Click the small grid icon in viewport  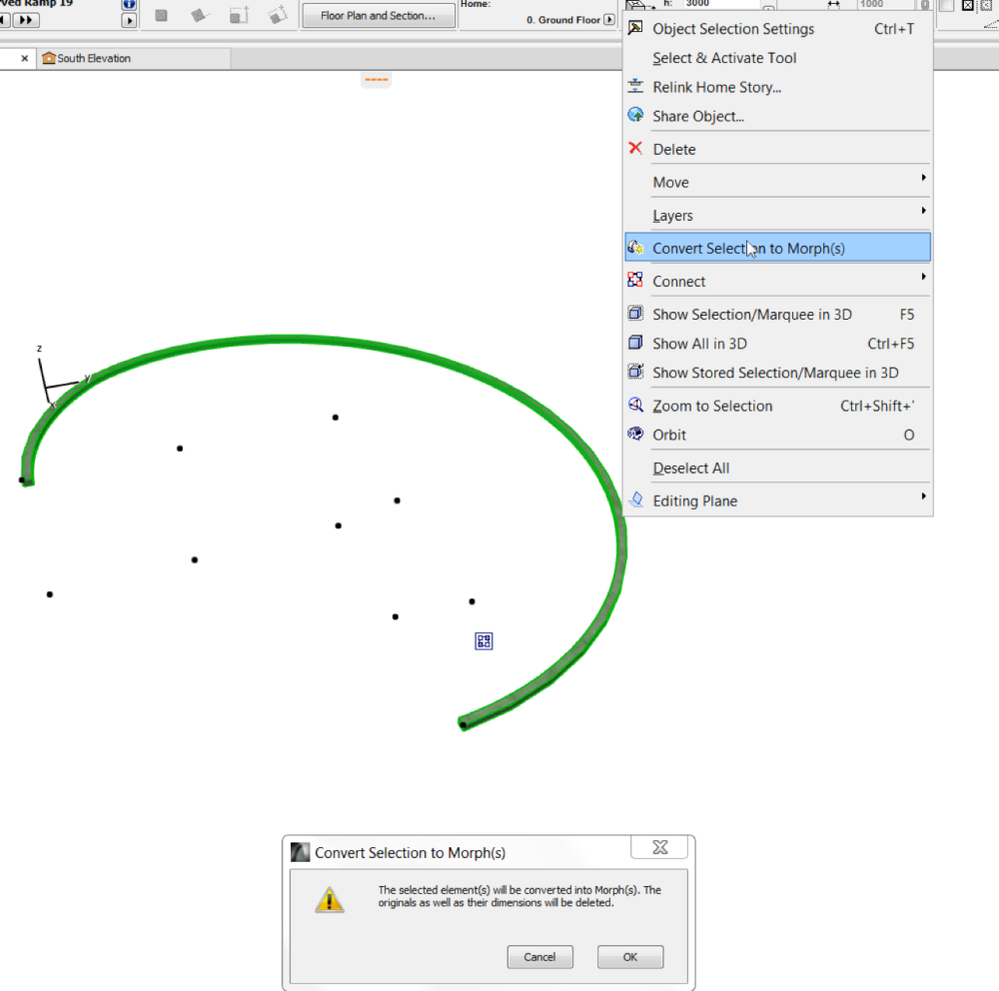coord(484,641)
